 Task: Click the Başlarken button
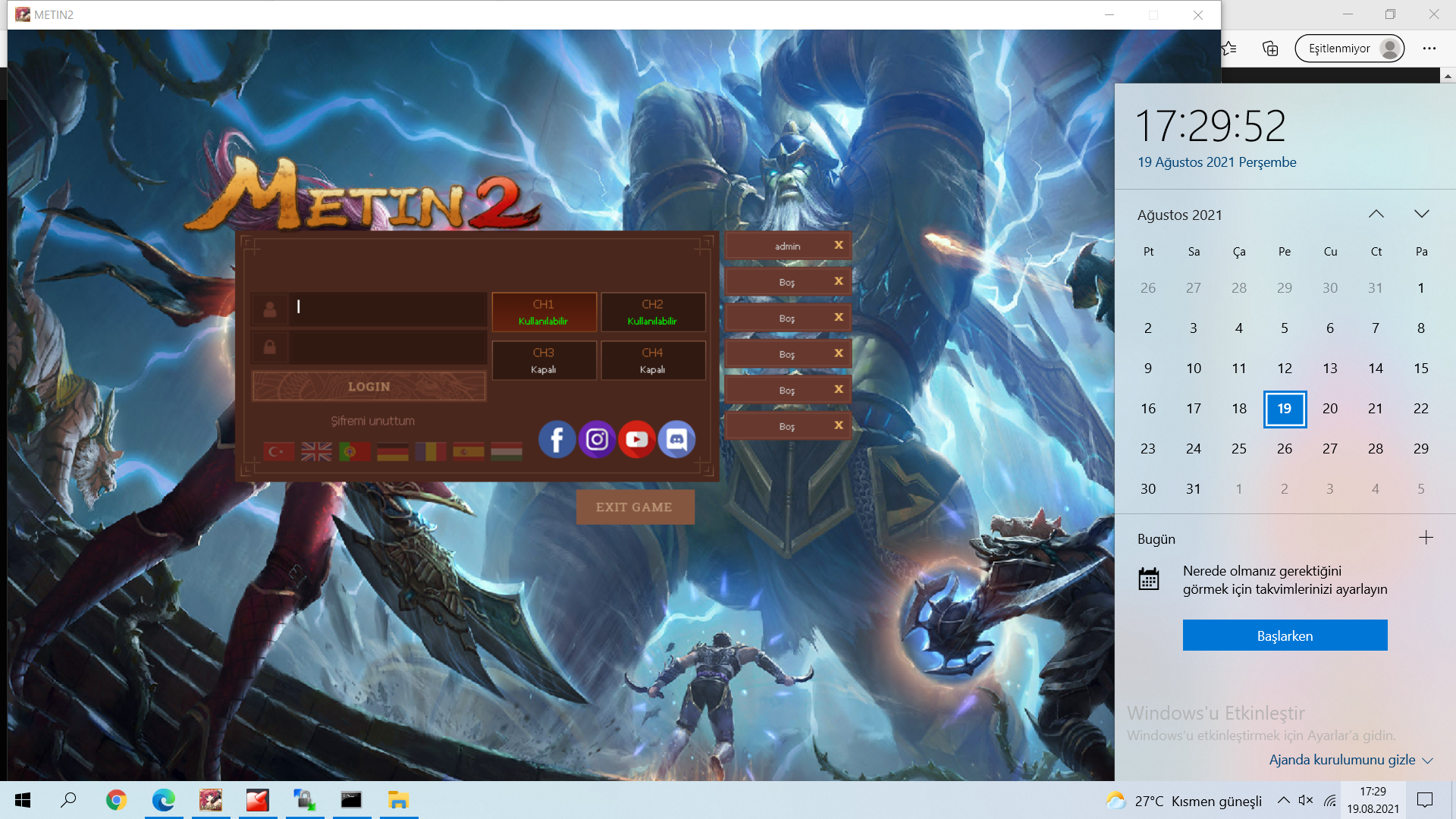tap(1285, 635)
